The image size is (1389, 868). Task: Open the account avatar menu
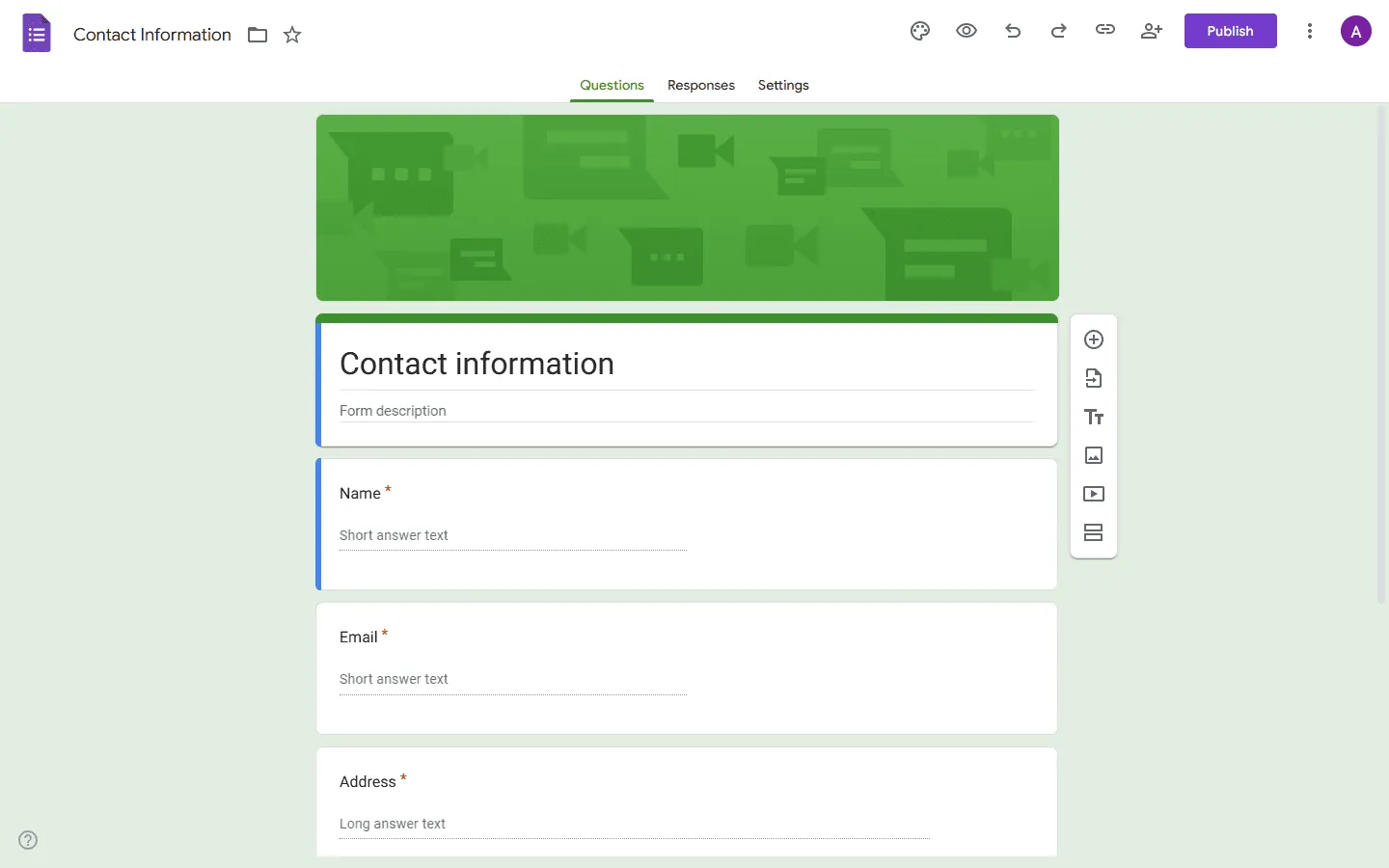[x=1355, y=31]
